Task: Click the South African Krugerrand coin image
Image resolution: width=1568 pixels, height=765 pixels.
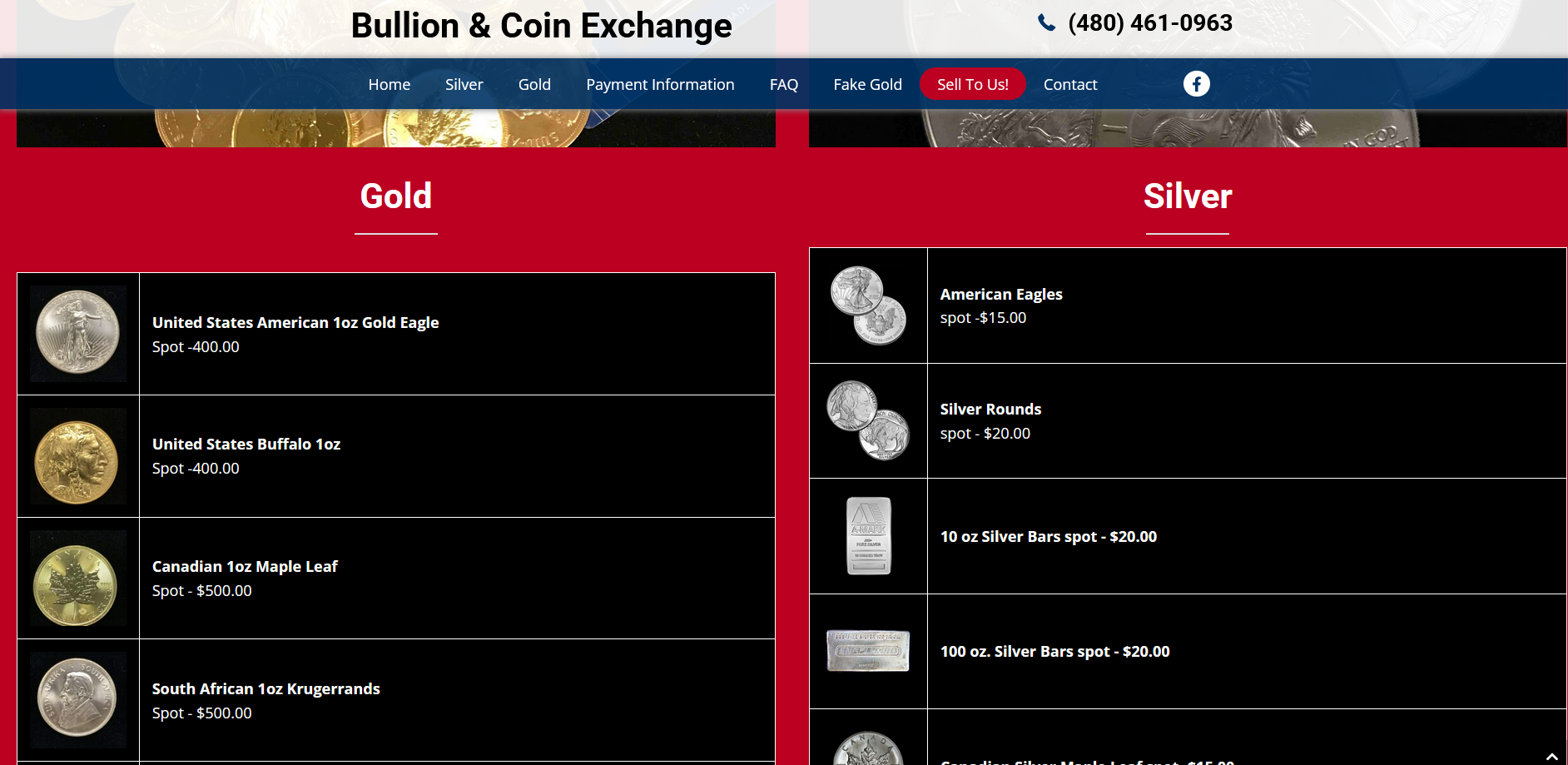Action: [x=78, y=700]
